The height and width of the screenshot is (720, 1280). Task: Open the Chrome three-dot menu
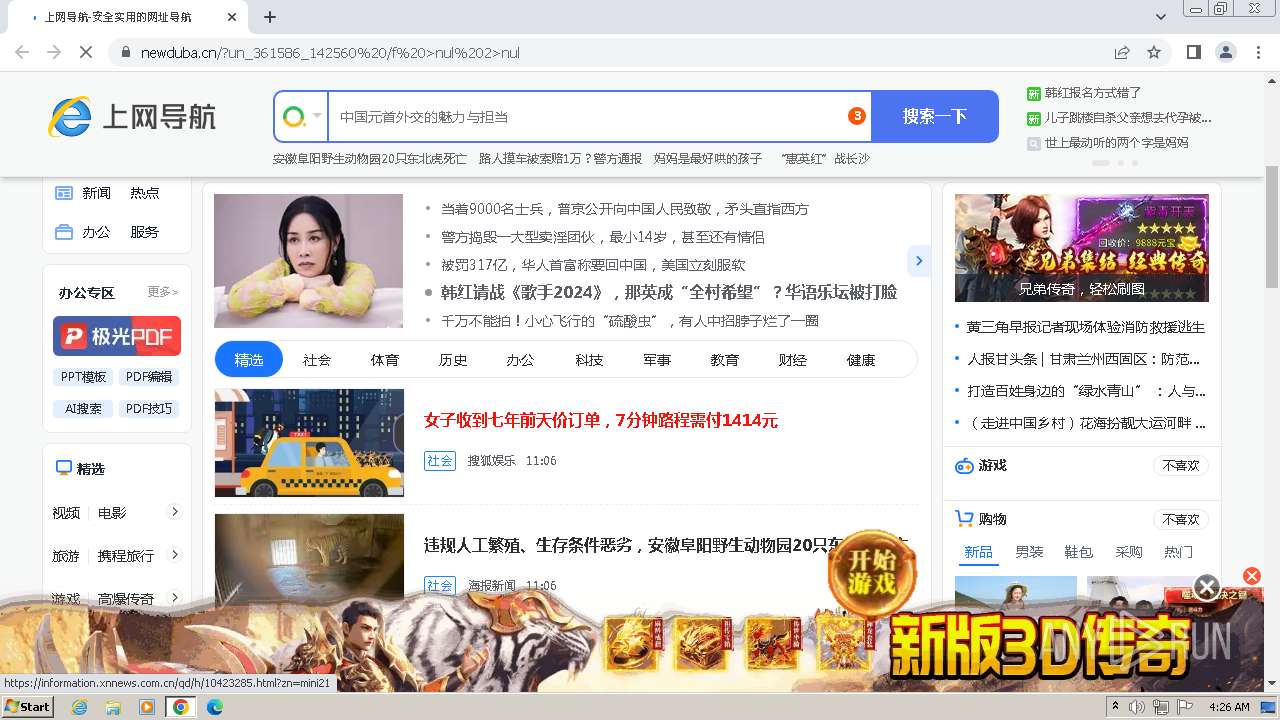(x=1256, y=52)
